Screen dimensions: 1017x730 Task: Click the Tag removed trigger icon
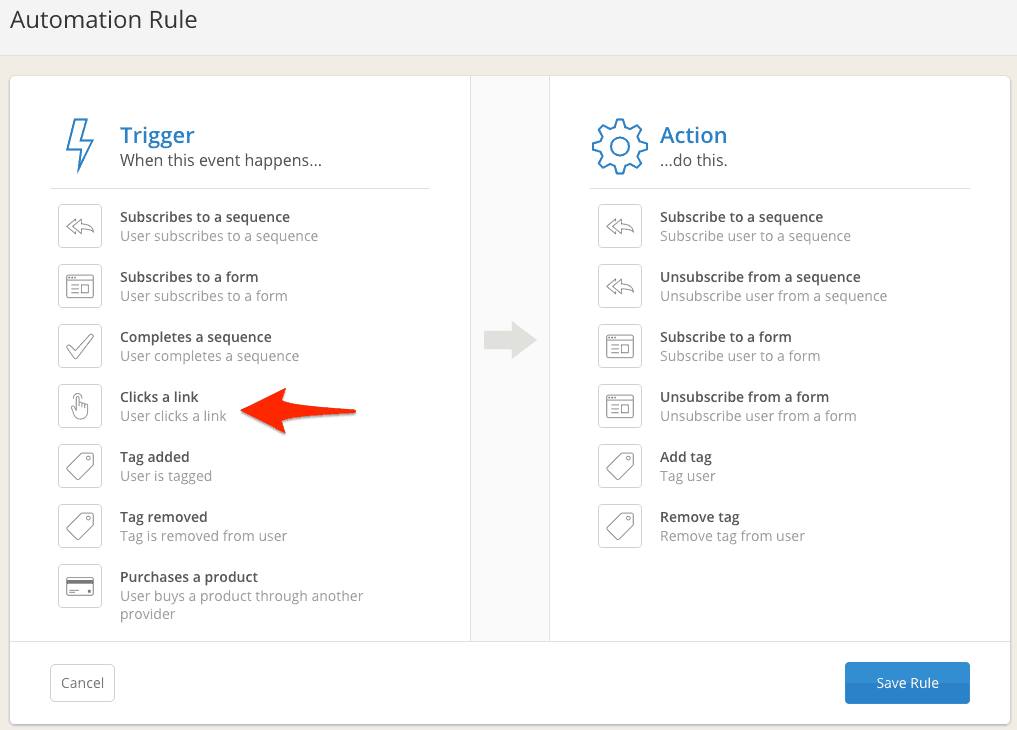pos(80,526)
